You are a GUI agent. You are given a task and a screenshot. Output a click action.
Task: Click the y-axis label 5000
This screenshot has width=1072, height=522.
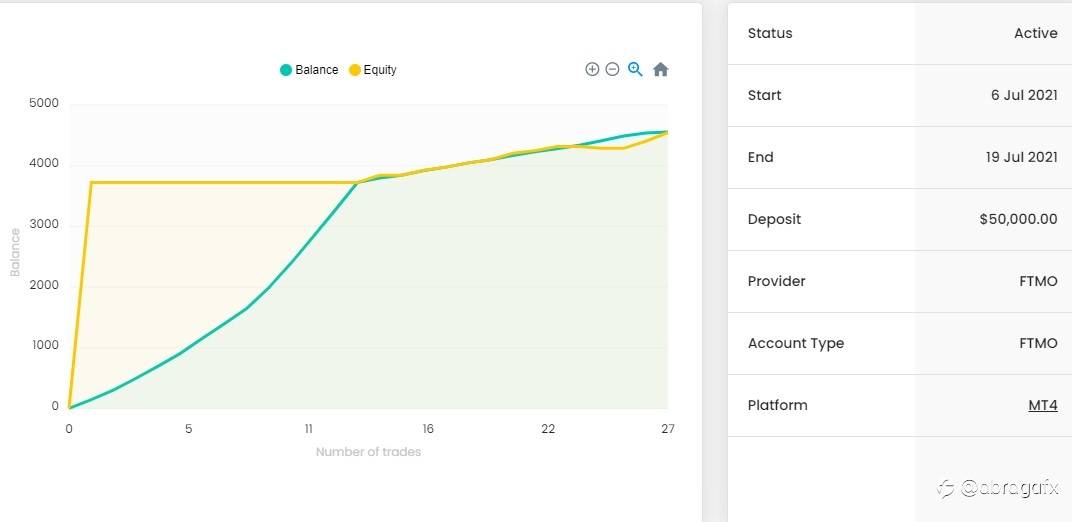pos(44,104)
